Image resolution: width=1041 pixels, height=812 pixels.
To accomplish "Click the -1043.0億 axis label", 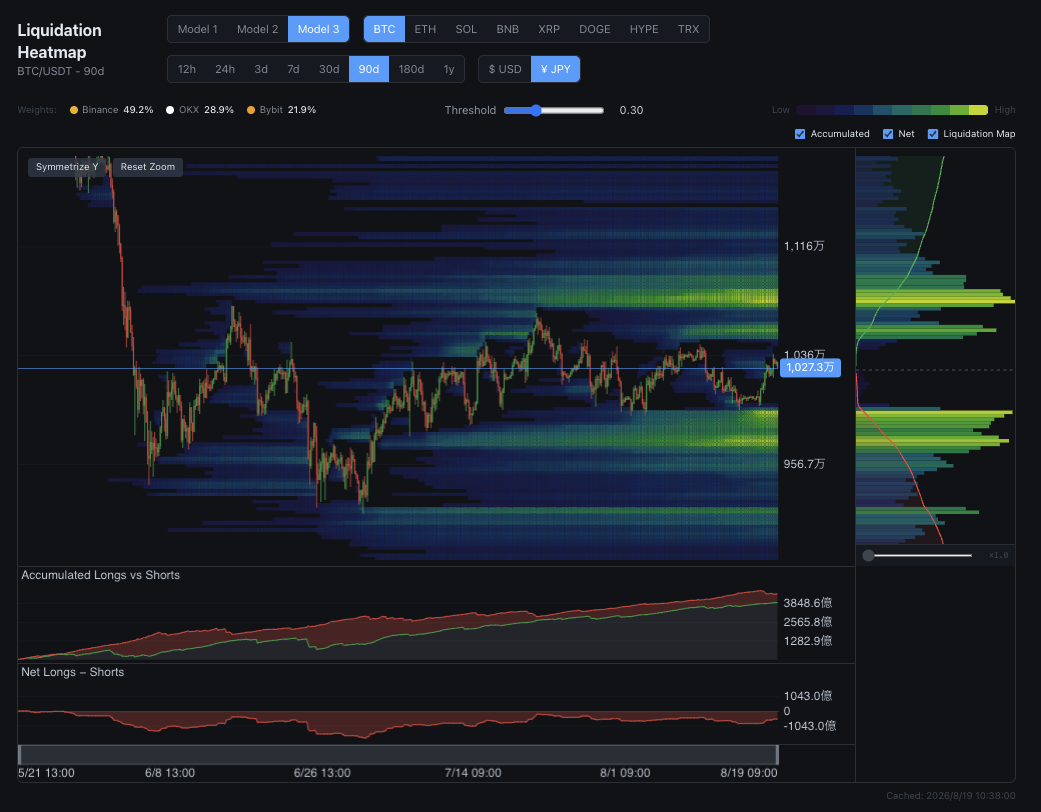I will 809,726.
